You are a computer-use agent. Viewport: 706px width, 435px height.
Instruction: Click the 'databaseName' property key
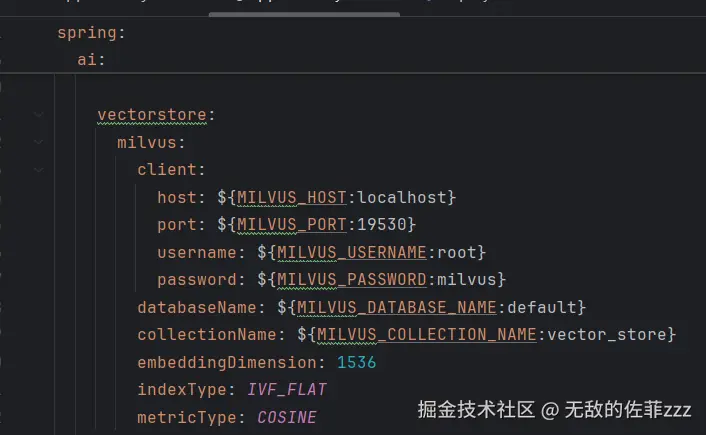[197, 308]
